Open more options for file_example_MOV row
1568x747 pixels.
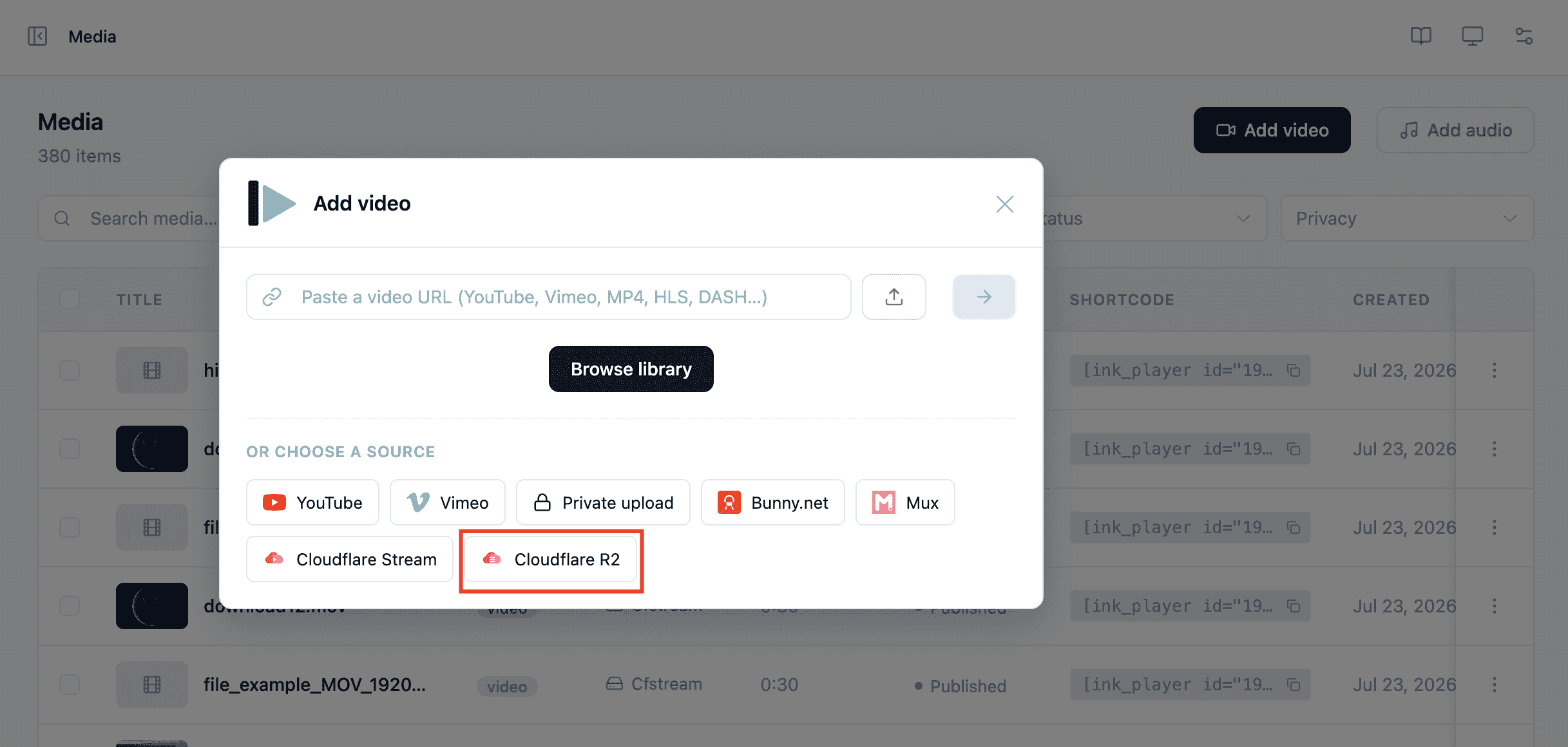pyautogui.click(x=1495, y=685)
